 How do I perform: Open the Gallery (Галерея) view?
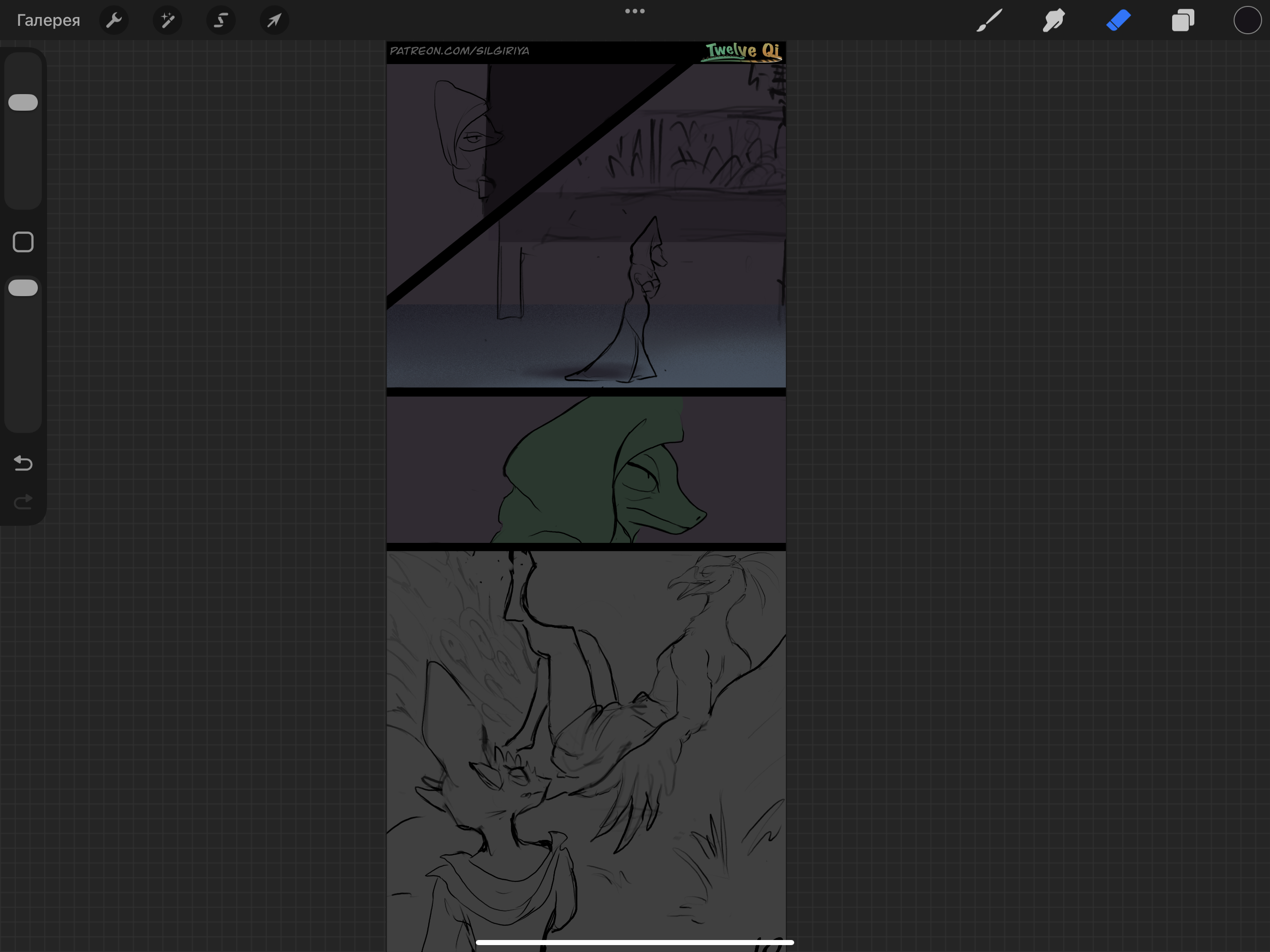(48, 21)
